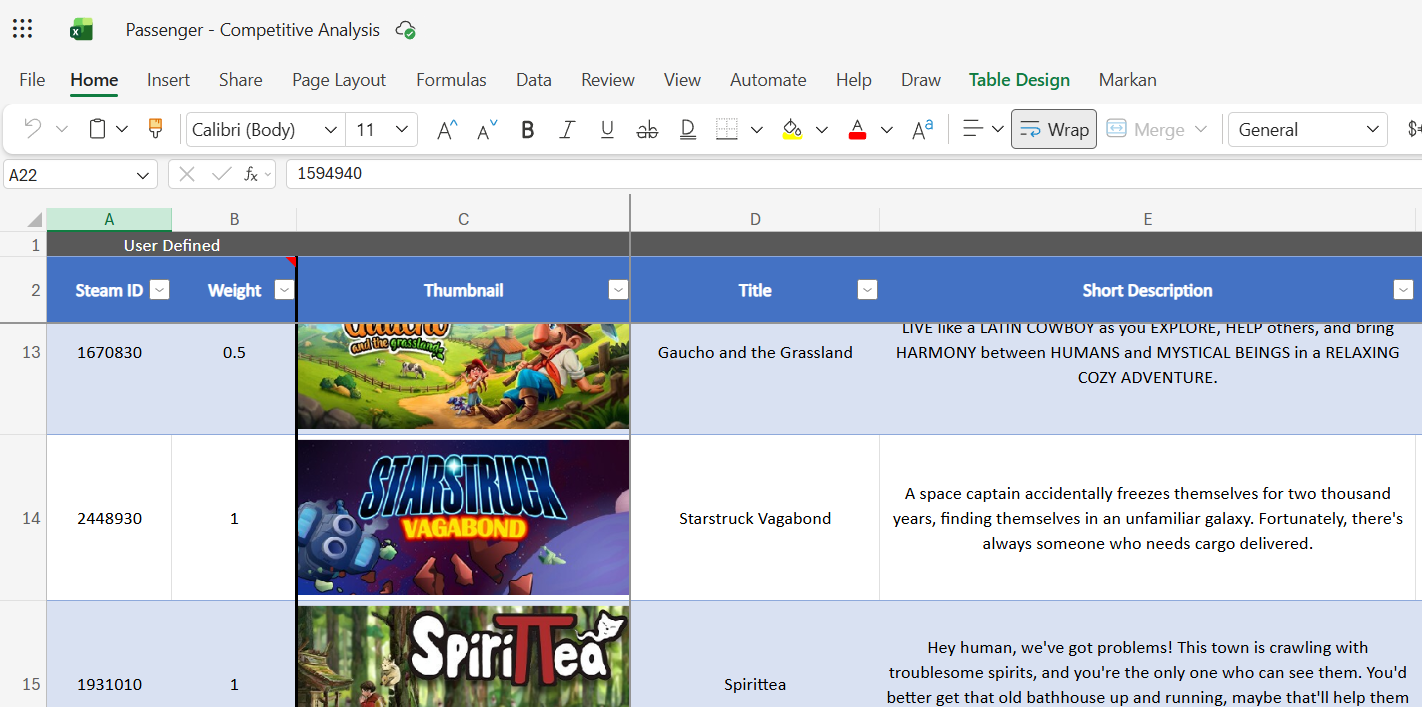Viewport: 1422px width, 707px height.
Task: Switch to the Formulas tab
Action: pos(451,80)
